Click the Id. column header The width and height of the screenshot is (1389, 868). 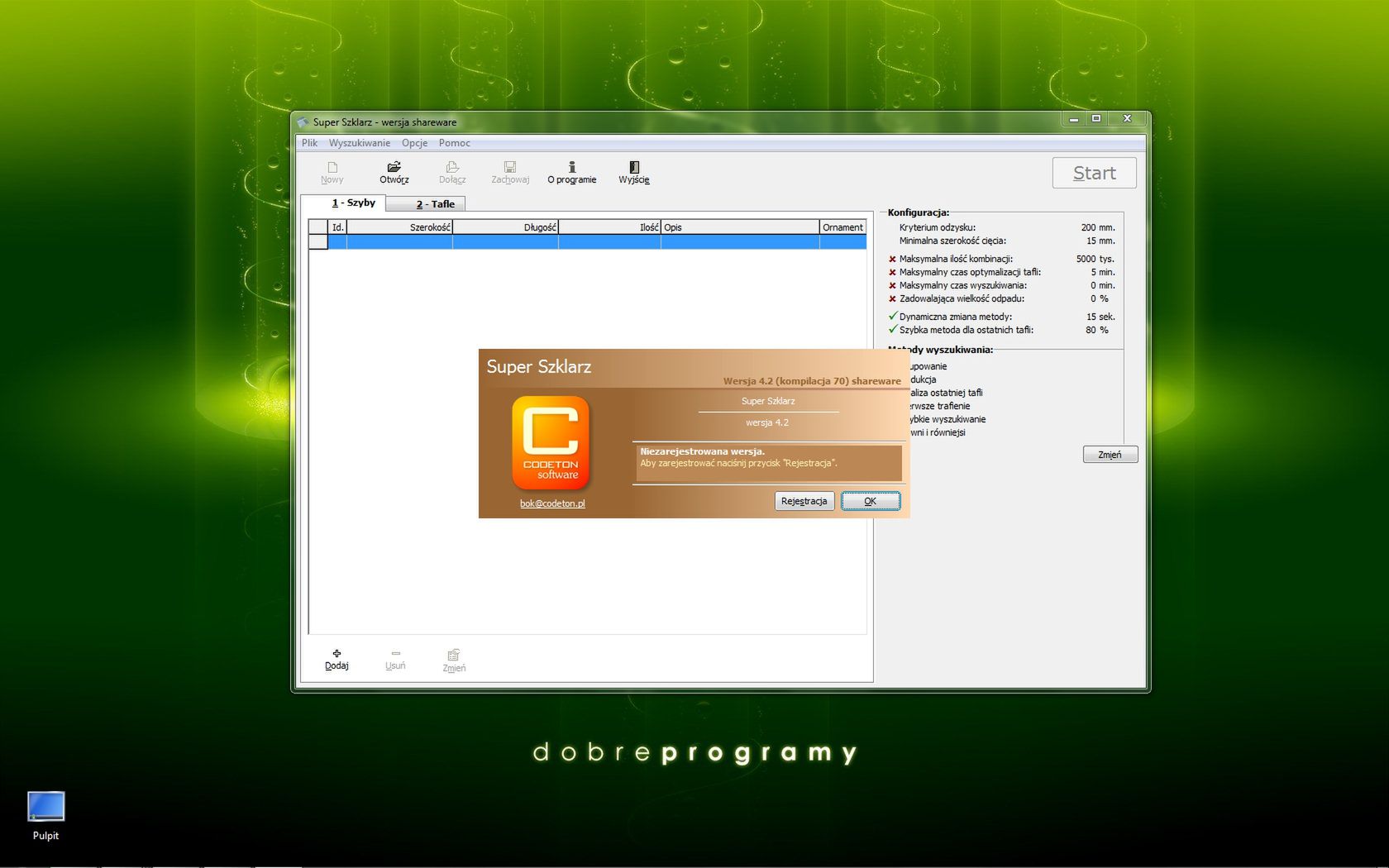point(337,227)
